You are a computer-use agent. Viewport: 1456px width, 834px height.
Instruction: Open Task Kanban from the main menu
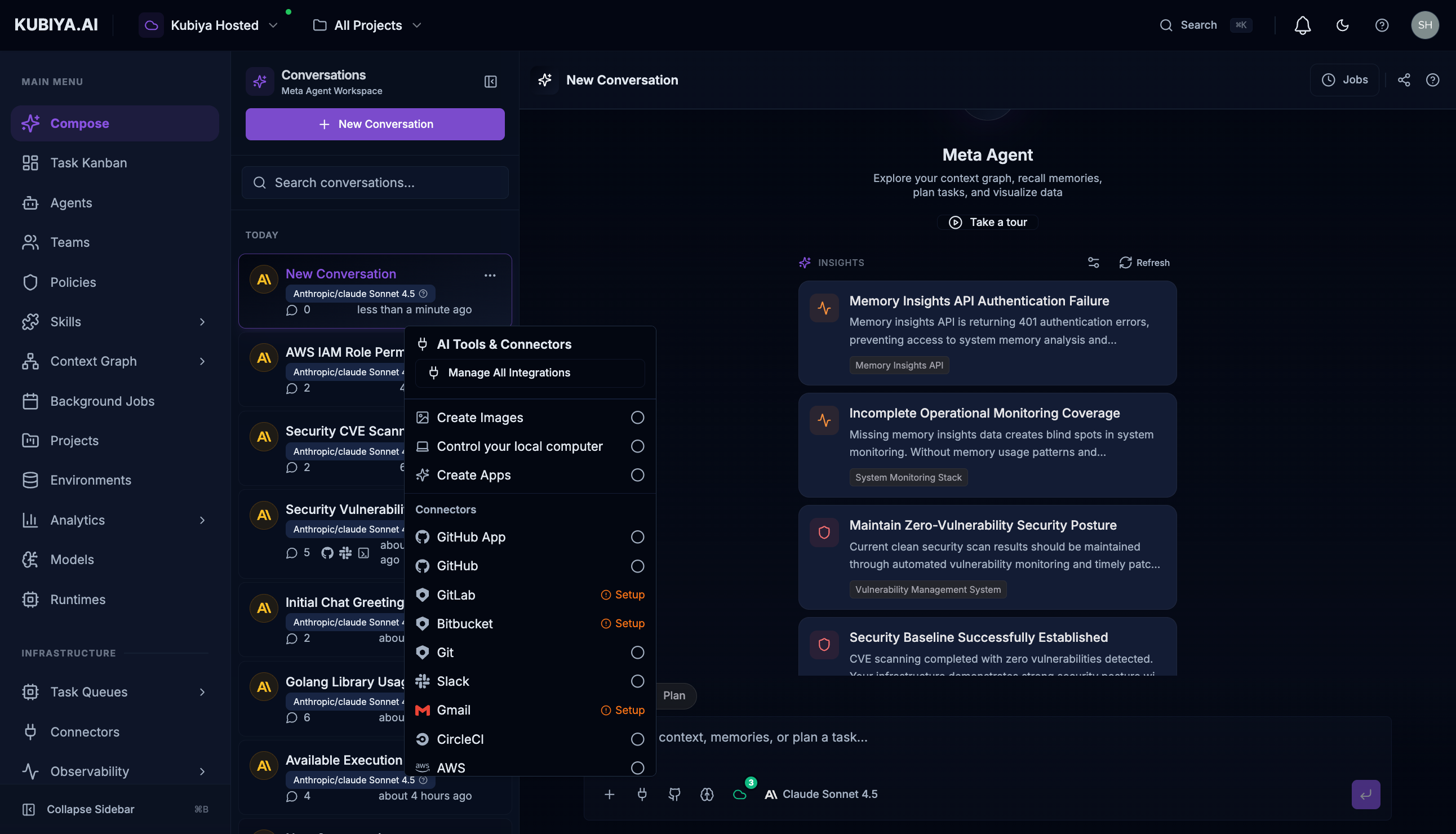point(88,163)
